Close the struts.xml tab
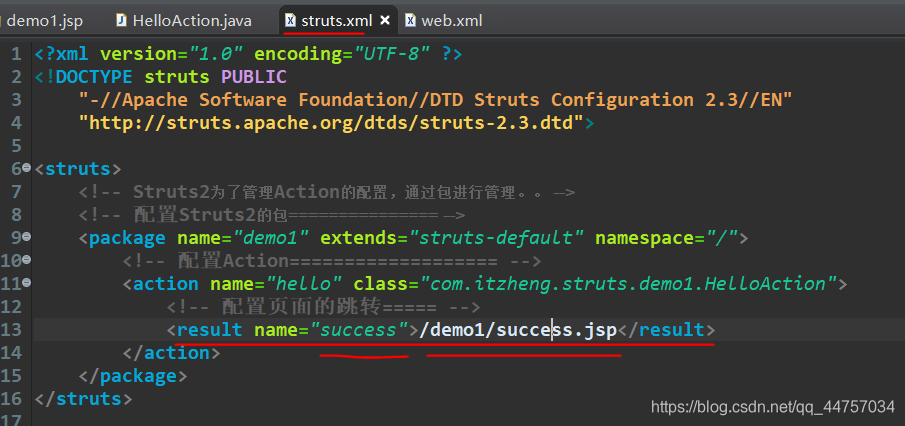The width and height of the screenshot is (905, 426). 385,21
